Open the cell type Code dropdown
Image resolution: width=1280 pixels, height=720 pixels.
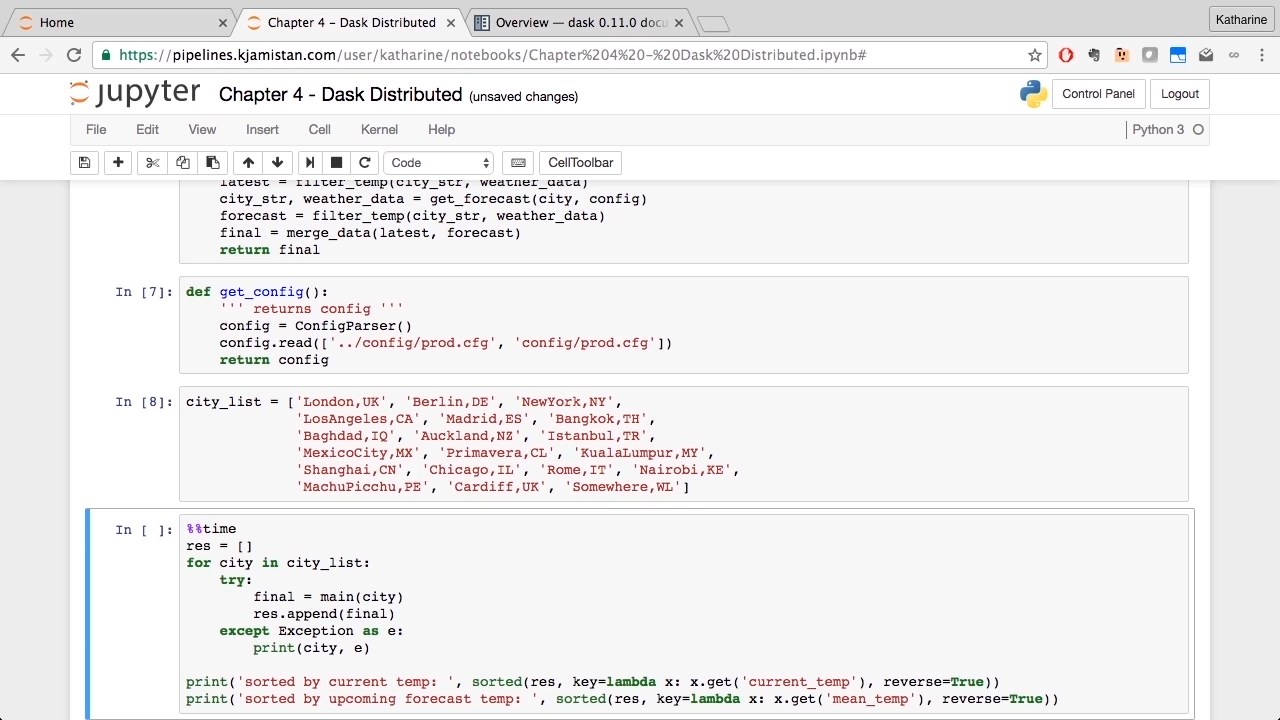440,163
